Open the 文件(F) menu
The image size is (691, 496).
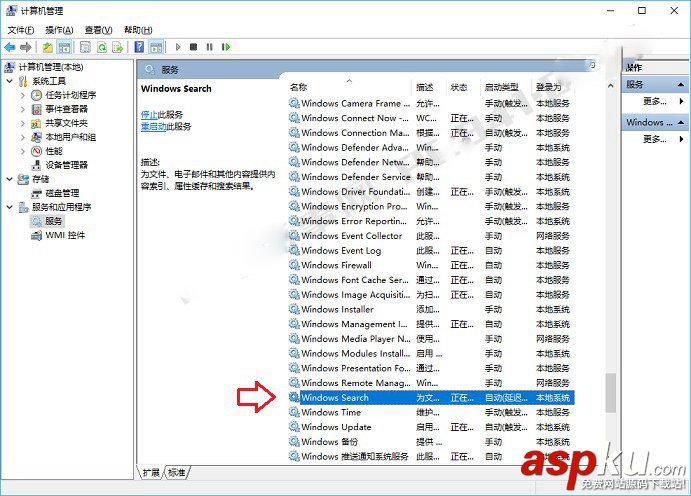click(21, 30)
